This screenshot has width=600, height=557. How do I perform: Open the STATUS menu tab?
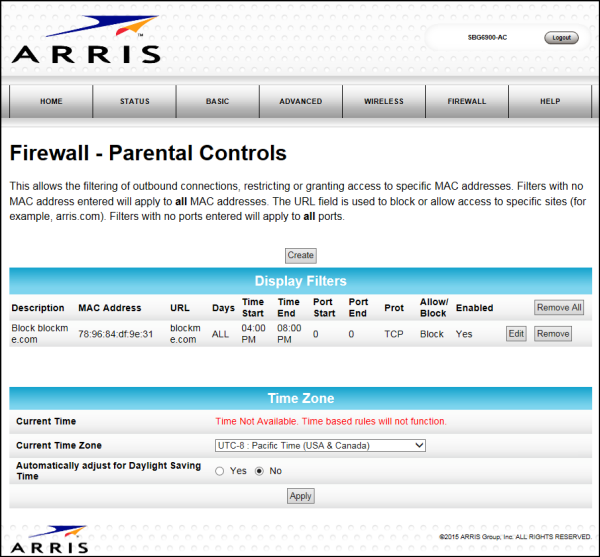click(x=134, y=101)
